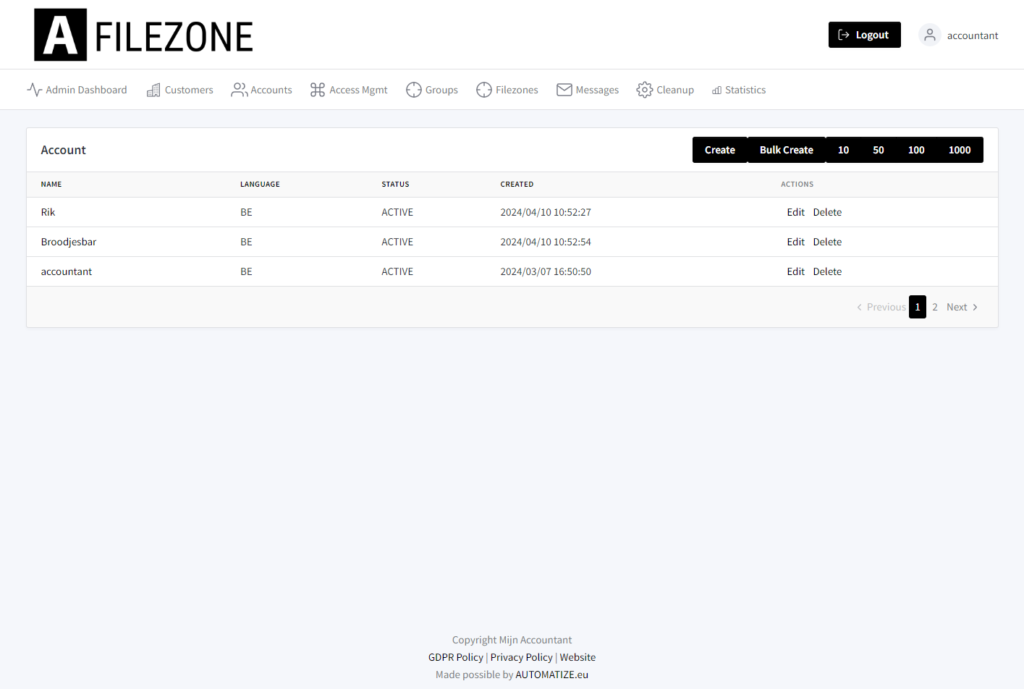The height and width of the screenshot is (689, 1024).
Task: Open the Messages section
Action: click(588, 89)
